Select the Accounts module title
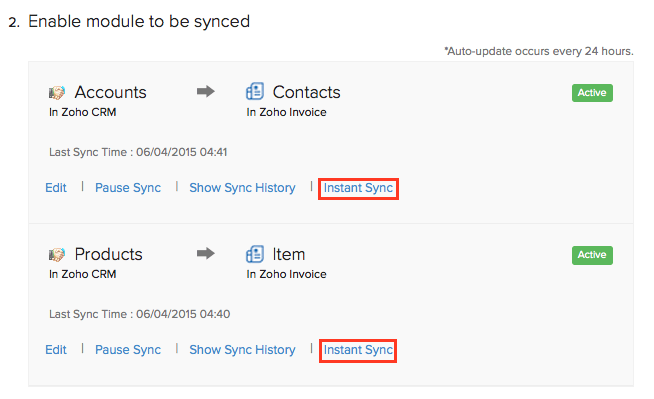 (x=111, y=92)
